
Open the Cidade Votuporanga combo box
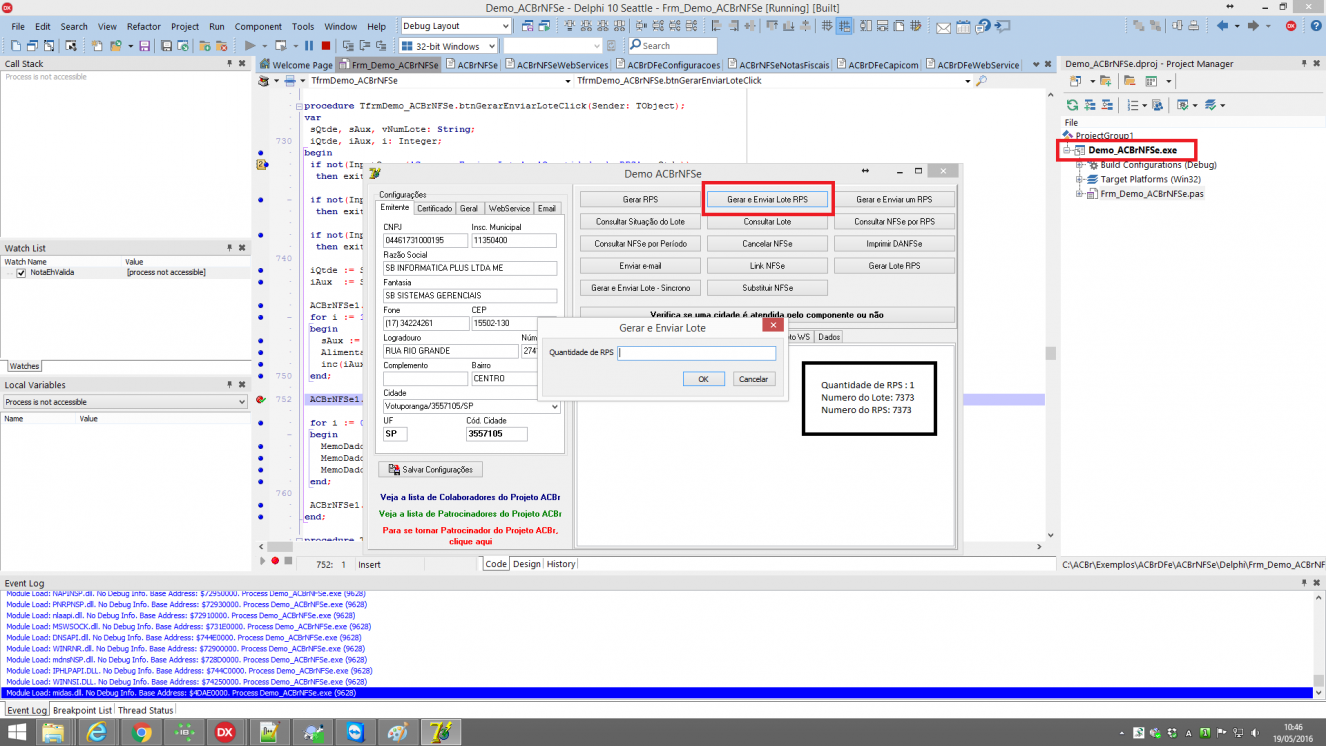[x=555, y=407]
